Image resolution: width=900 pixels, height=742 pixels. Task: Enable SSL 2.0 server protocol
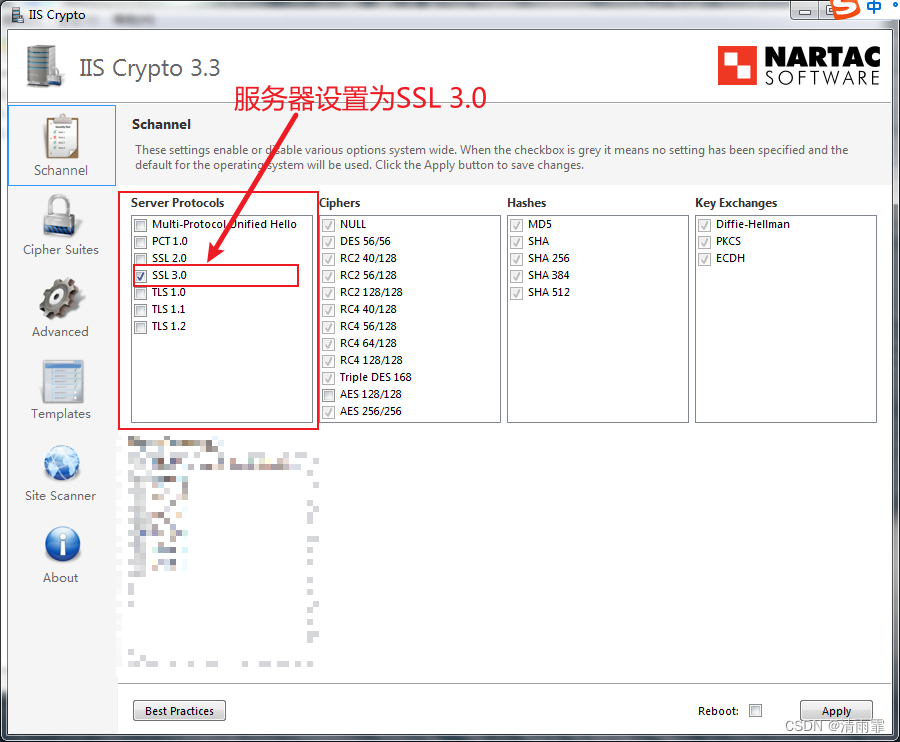(141, 258)
